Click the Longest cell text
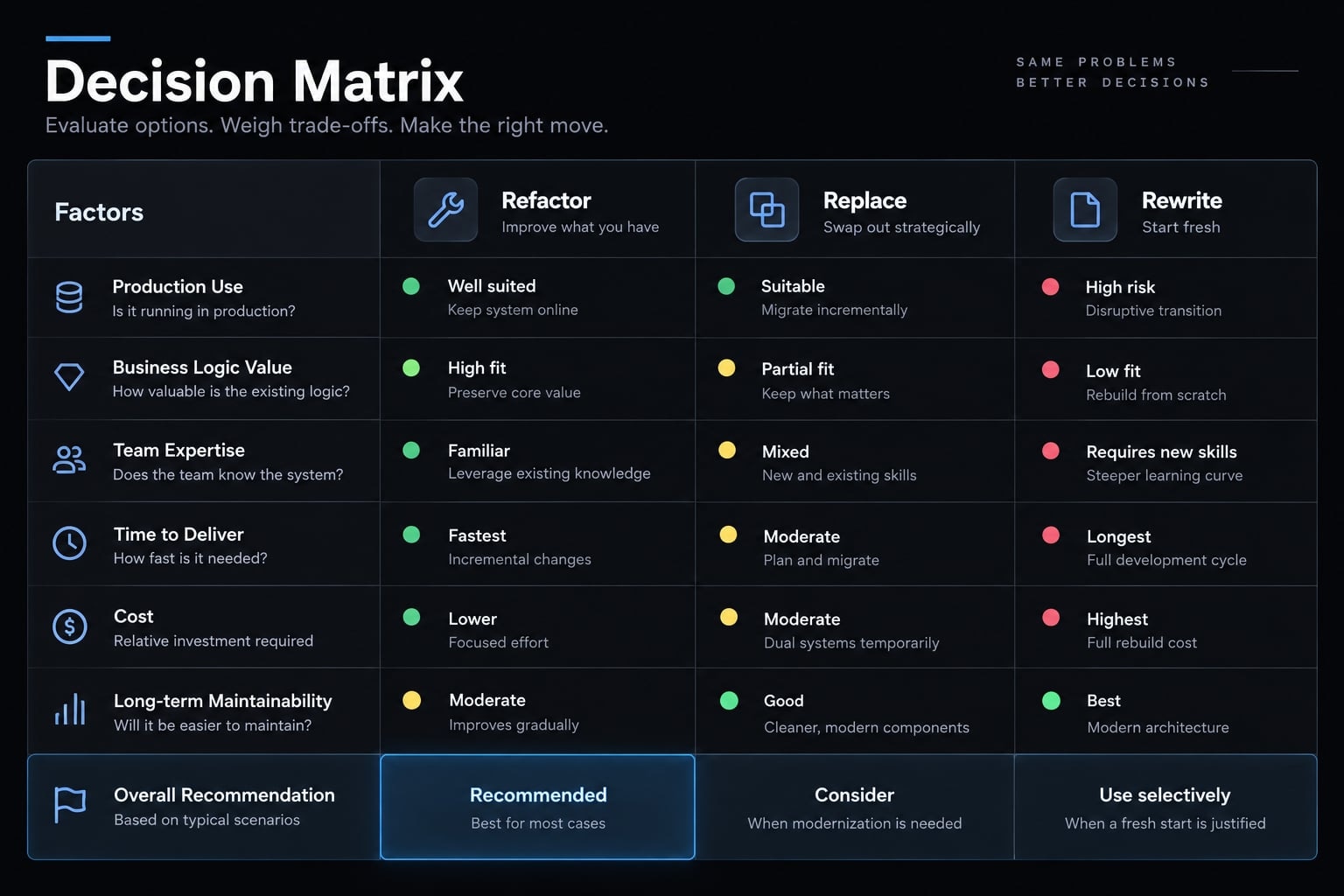The width and height of the screenshot is (1344, 896). tap(1118, 536)
